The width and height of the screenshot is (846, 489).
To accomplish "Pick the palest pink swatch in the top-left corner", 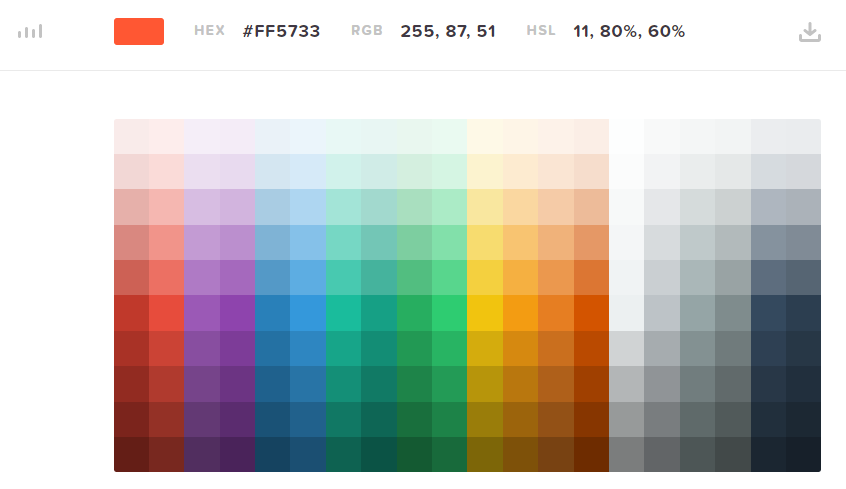I will [132, 137].
